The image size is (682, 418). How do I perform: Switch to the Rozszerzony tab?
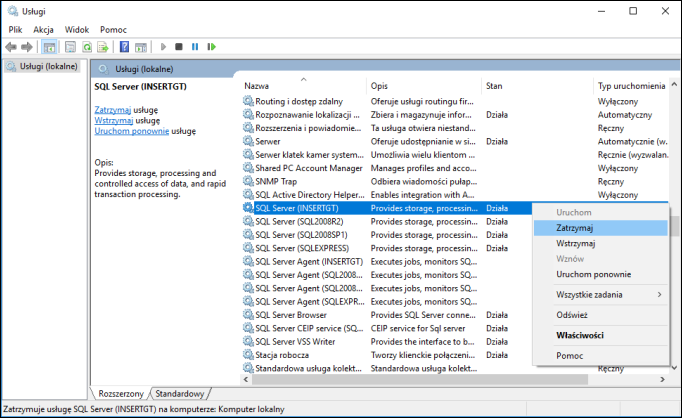(x=121, y=394)
